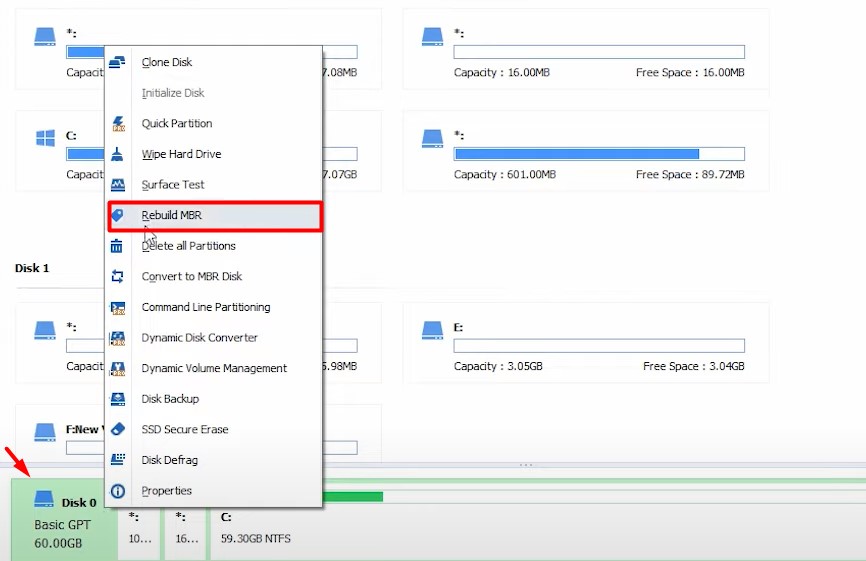The width and height of the screenshot is (866, 561).
Task: Choose Disk Backup entry
Action: 215,399
